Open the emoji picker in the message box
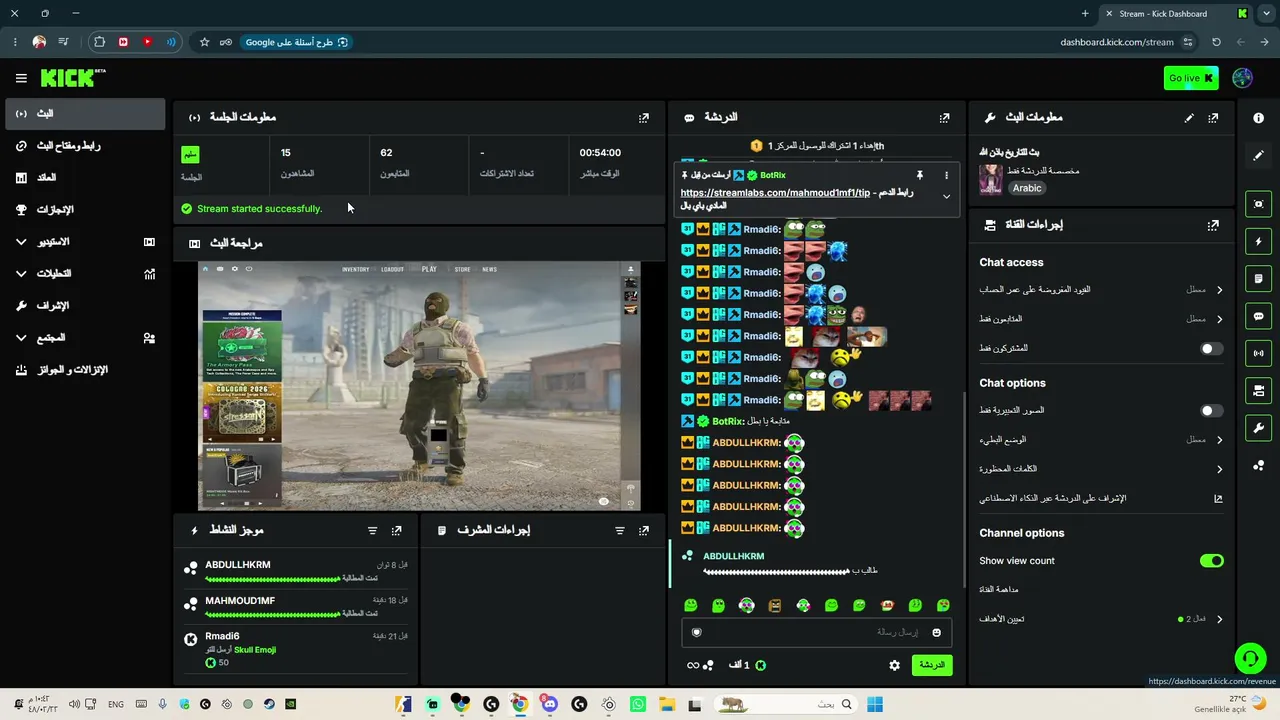The image size is (1280, 720). [936, 632]
